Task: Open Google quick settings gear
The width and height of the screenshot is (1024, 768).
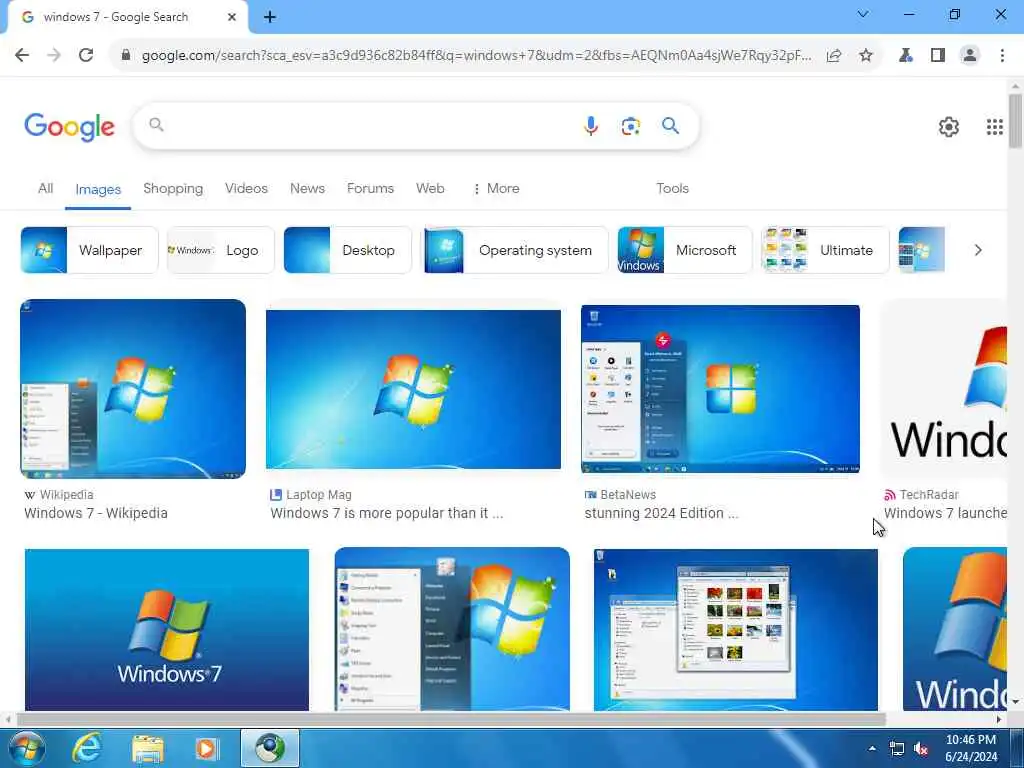Action: pos(949,127)
